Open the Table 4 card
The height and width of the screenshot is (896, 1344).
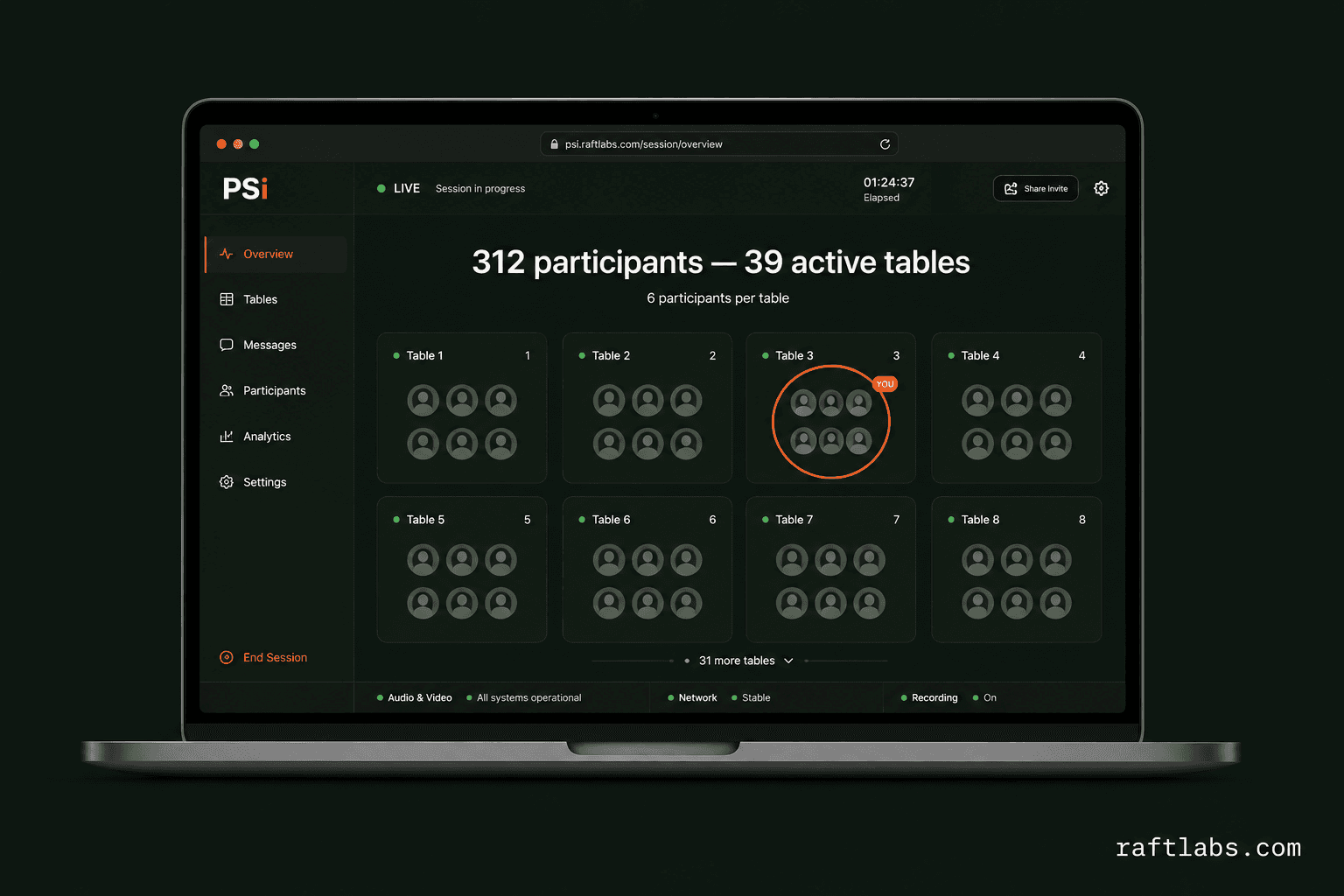[1017, 408]
